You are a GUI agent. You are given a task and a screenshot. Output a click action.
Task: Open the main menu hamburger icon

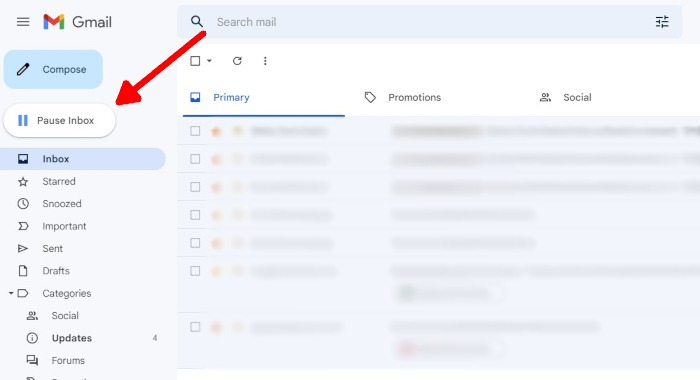pos(23,22)
